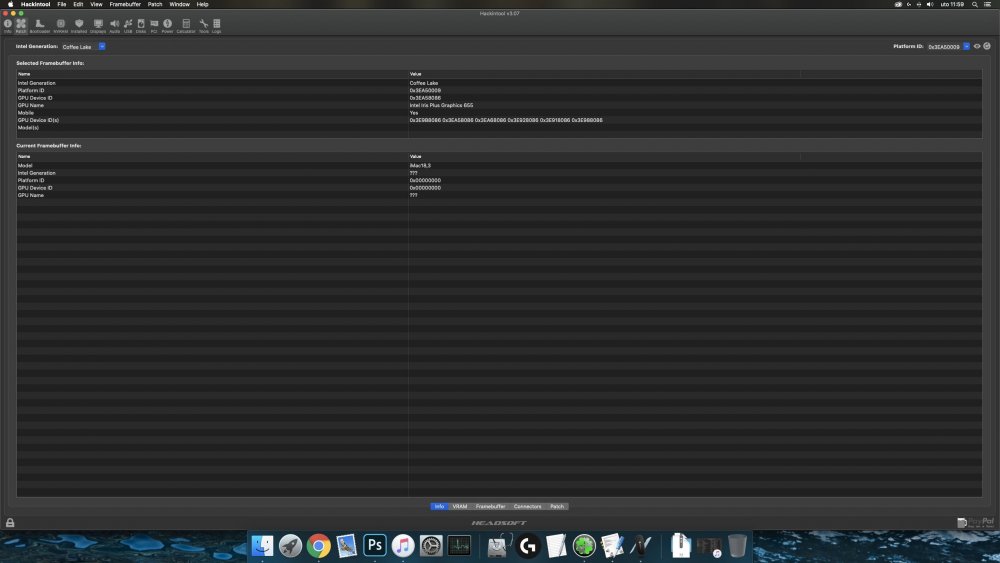Open the Help menu

(202, 4)
